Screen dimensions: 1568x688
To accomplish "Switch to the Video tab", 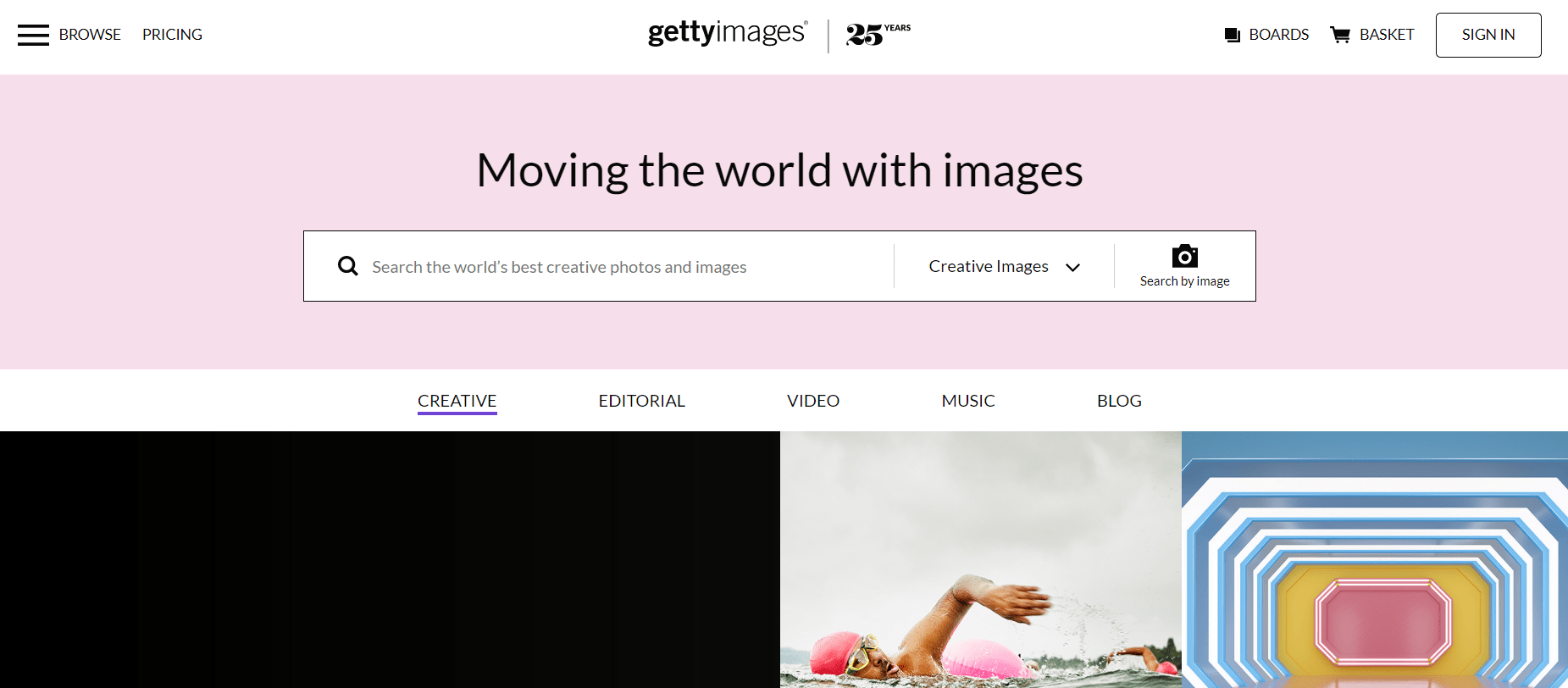I will click(812, 401).
